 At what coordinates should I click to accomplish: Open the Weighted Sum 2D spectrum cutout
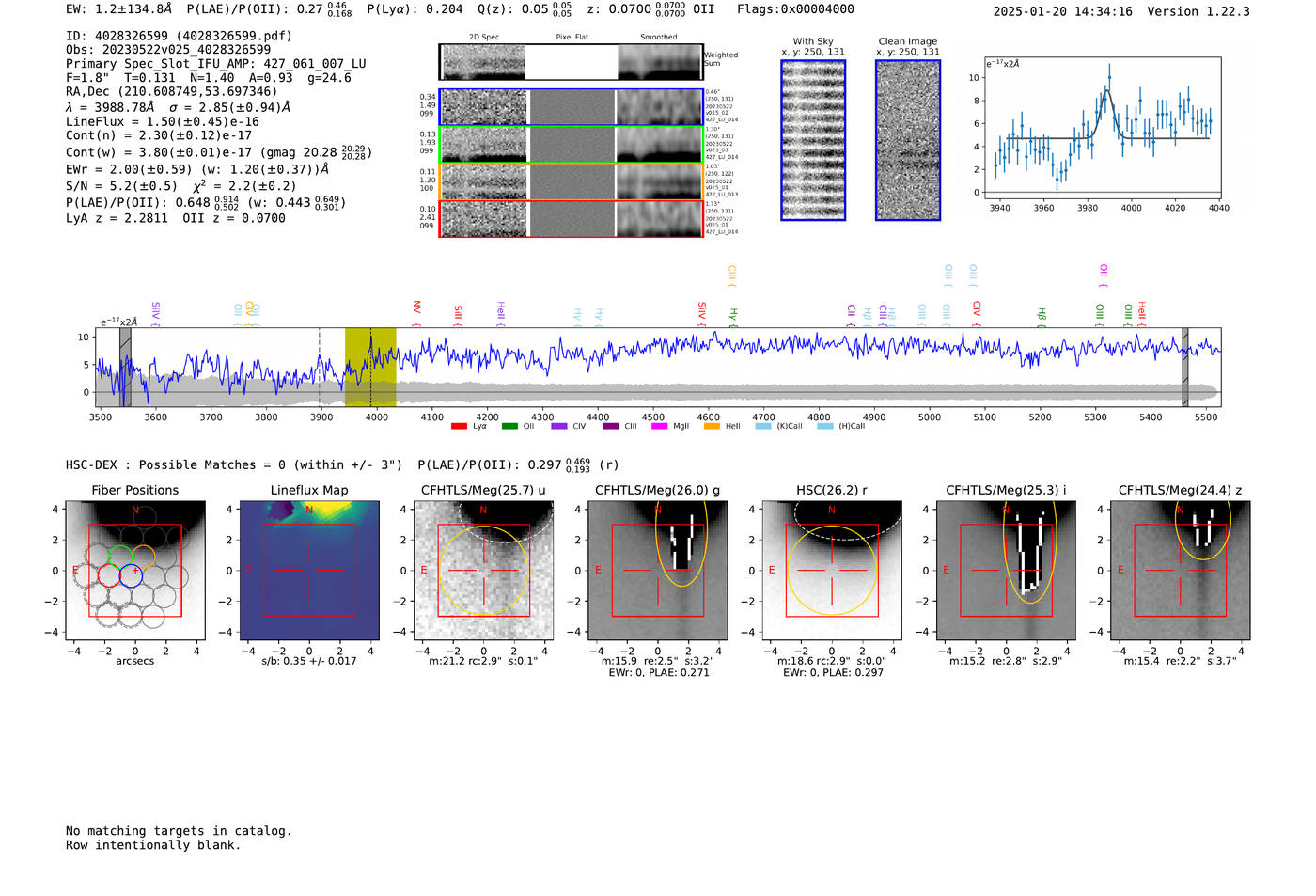(572, 62)
